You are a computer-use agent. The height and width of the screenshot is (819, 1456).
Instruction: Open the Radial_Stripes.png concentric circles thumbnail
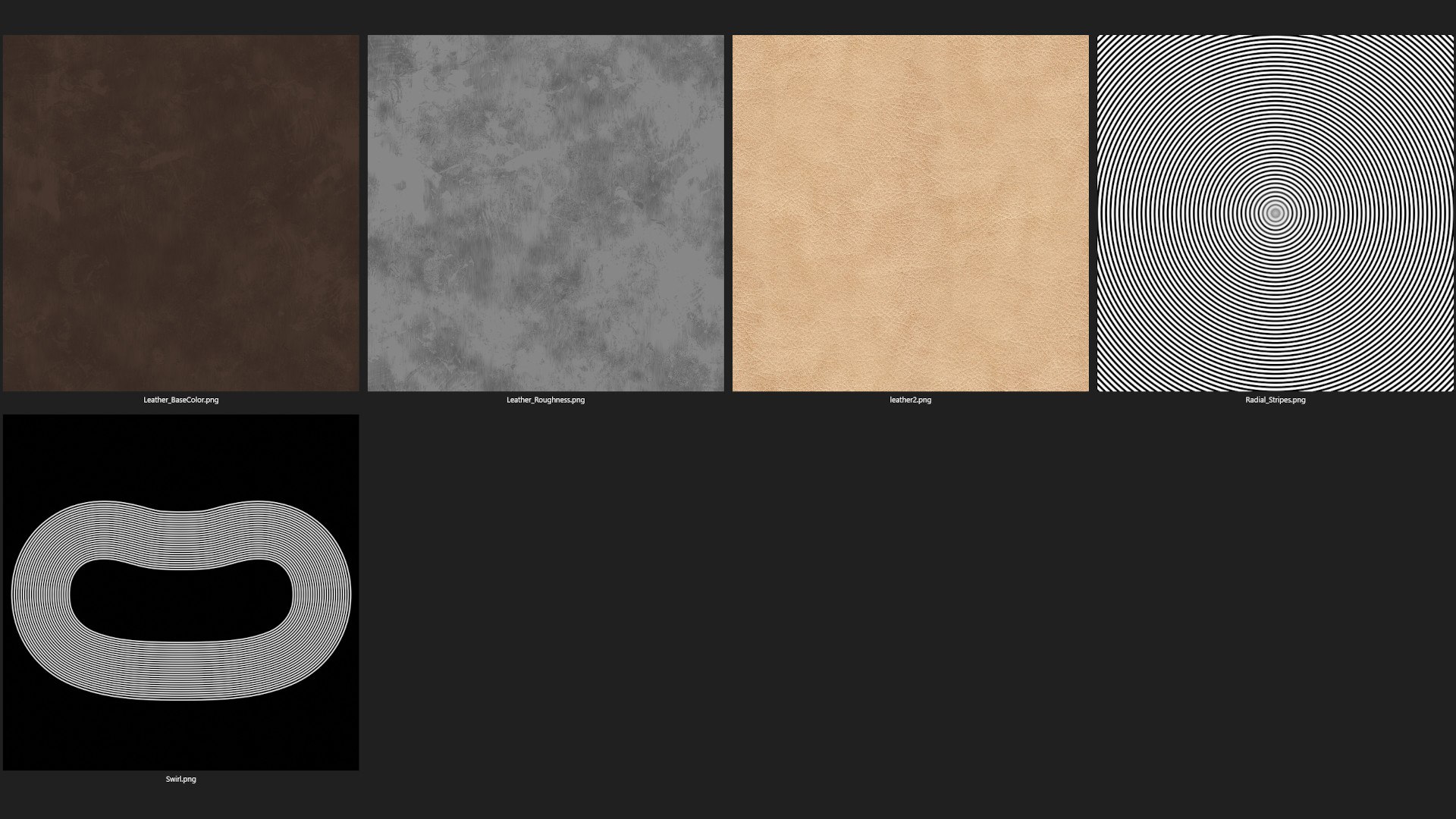coord(1275,213)
